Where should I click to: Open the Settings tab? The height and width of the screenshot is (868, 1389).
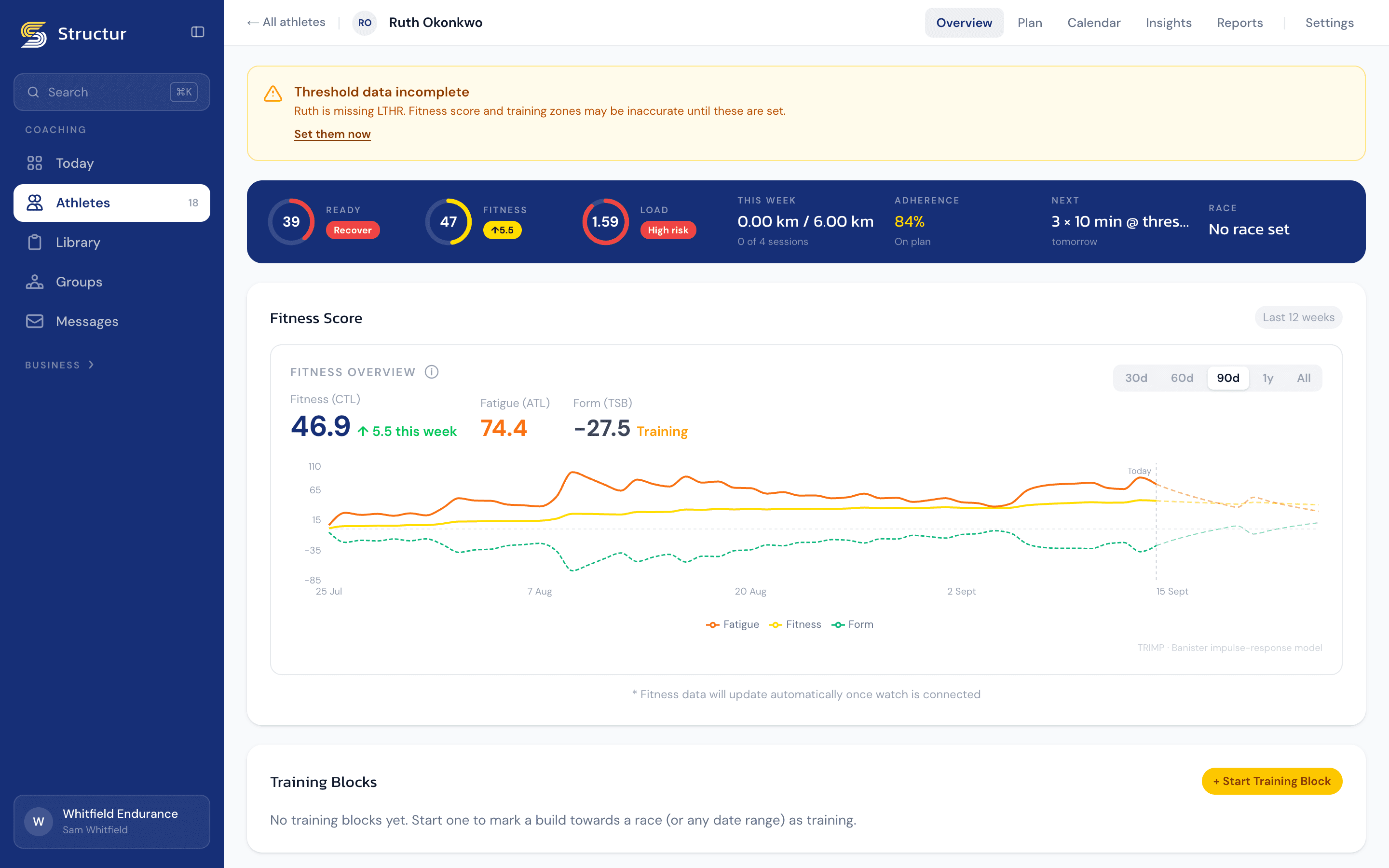click(x=1329, y=23)
